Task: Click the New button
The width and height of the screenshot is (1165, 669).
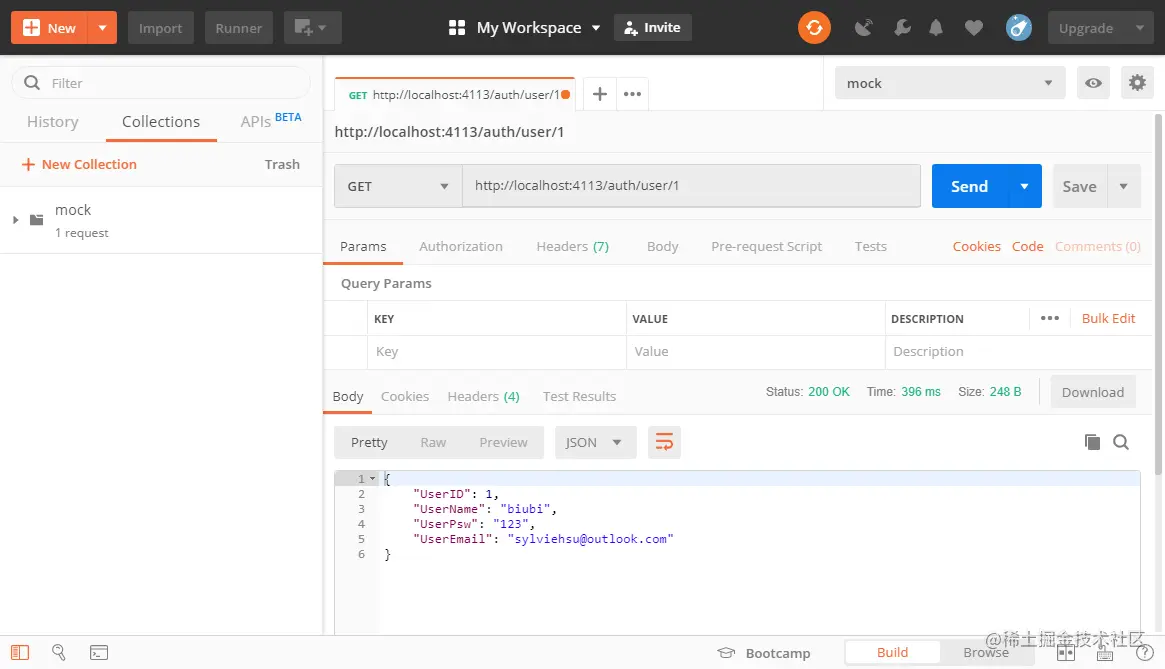Action: pyautogui.click(x=49, y=28)
